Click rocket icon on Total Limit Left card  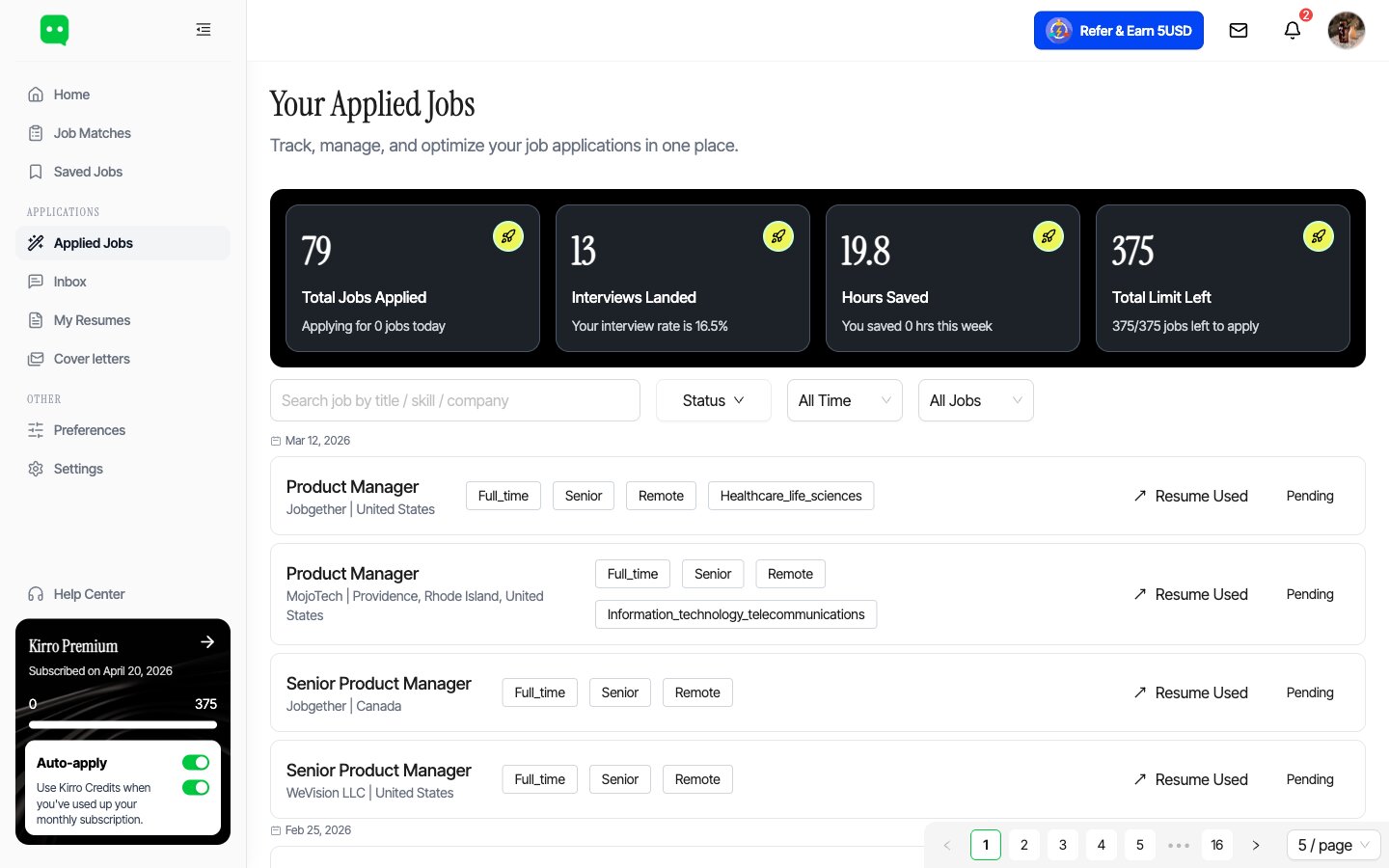click(1319, 236)
